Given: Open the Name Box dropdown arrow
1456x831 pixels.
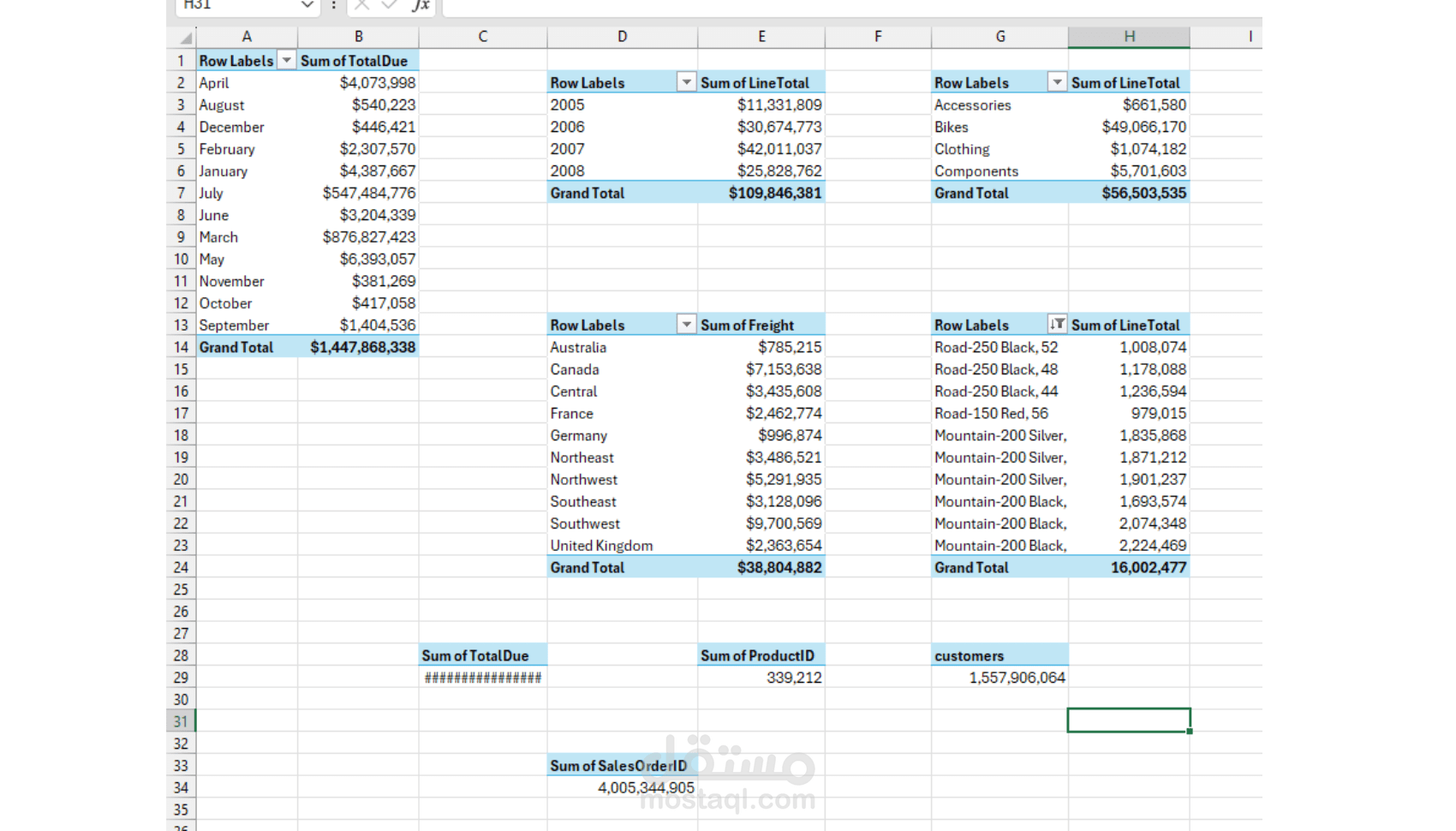Looking at the screenshot, I should [307, 5].
